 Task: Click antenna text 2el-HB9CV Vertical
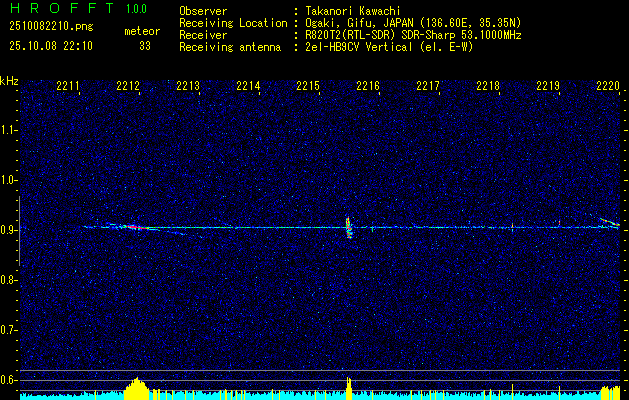click(358, 47)
